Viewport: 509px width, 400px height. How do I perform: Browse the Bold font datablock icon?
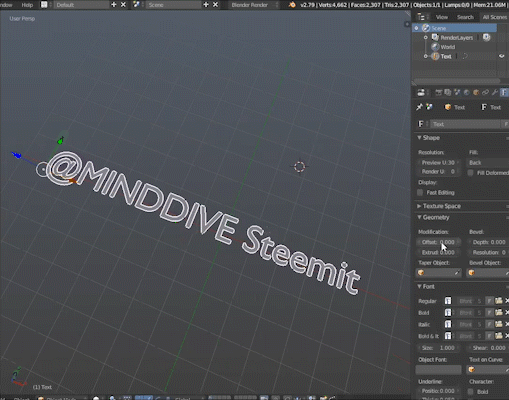tap(448, 313)
